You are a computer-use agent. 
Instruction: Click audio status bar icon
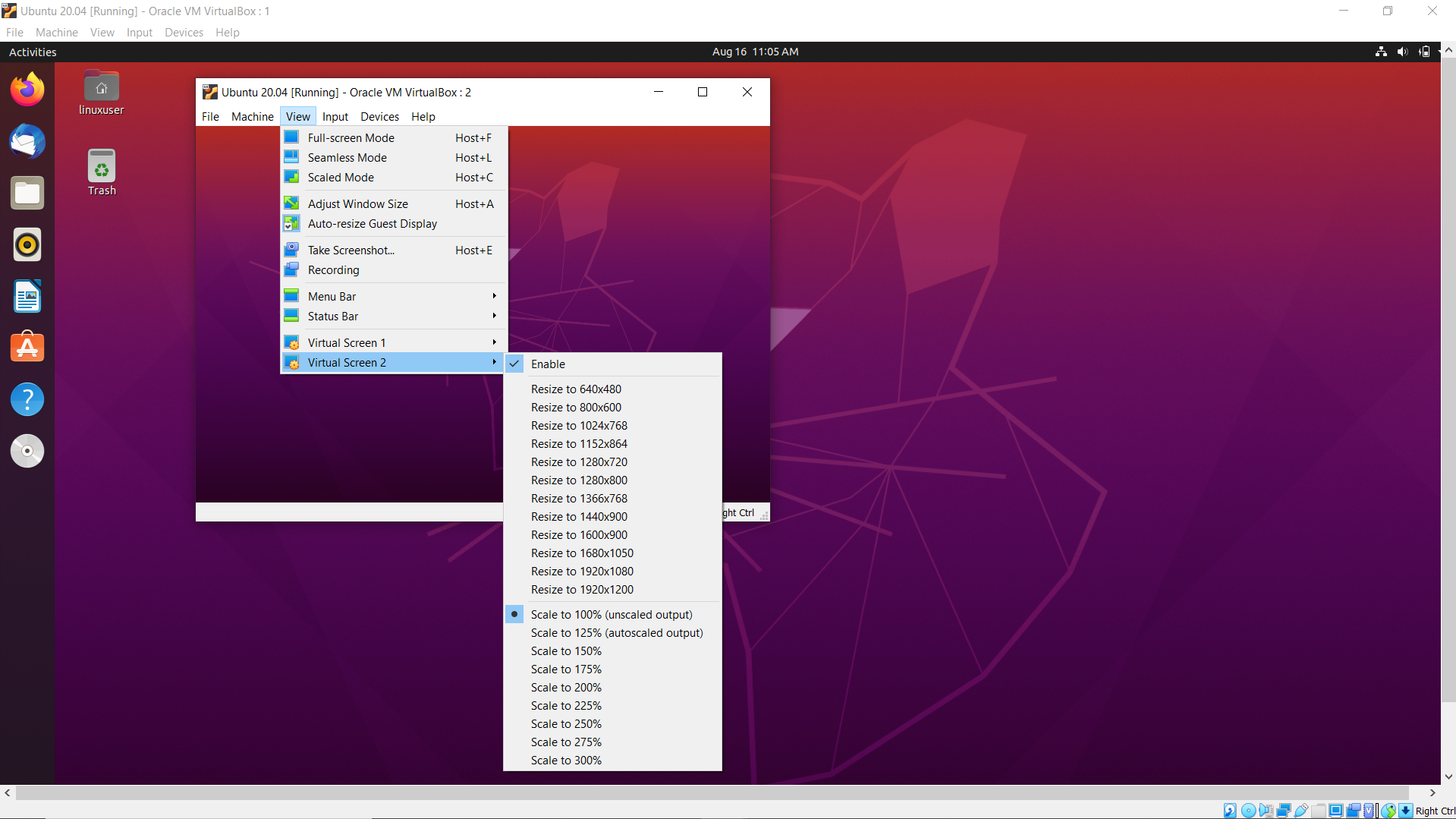[x=1266, y=811]
